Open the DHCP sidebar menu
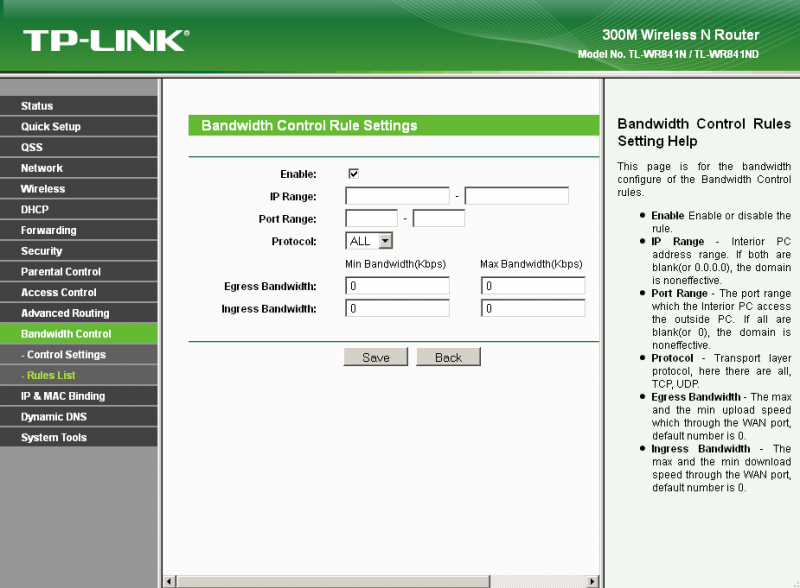This screenshot has height=588, width=800. click(x=79, y=209)
